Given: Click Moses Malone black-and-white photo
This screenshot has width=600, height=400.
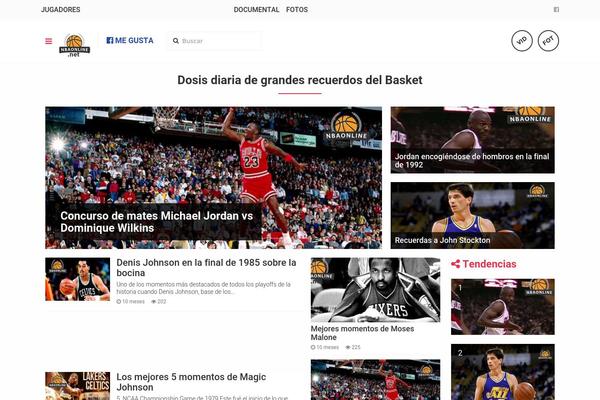Looking at the screenshot, I should 375,290.
